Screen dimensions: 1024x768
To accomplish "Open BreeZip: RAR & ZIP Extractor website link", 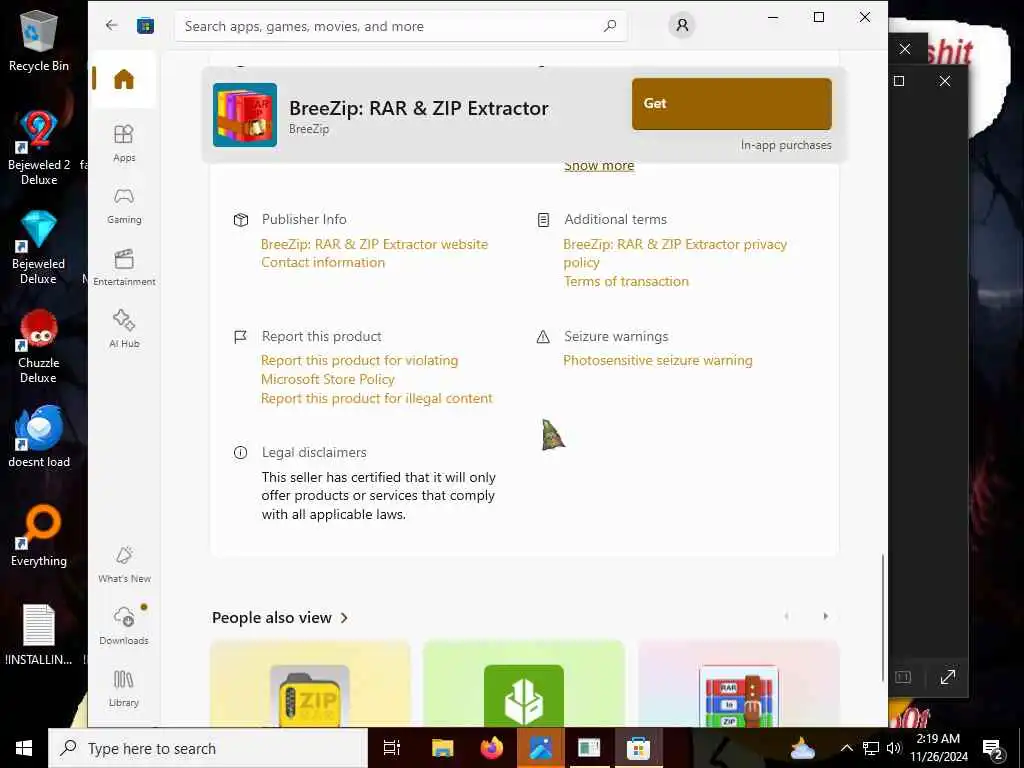I will (374, 244).
